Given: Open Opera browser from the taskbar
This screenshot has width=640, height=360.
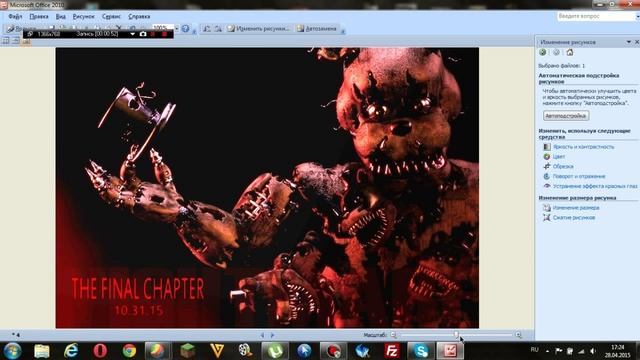Looking at the screenshot, I should [100, 351].
